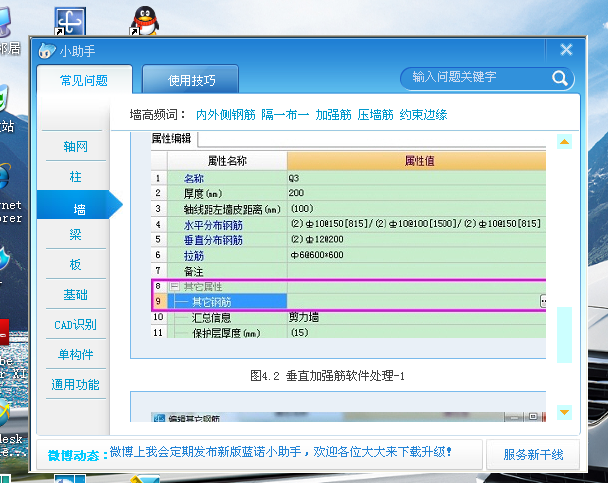Click the 剪力墙 value cell
Viewport: 608px width, 483px height.
[416, 317]
